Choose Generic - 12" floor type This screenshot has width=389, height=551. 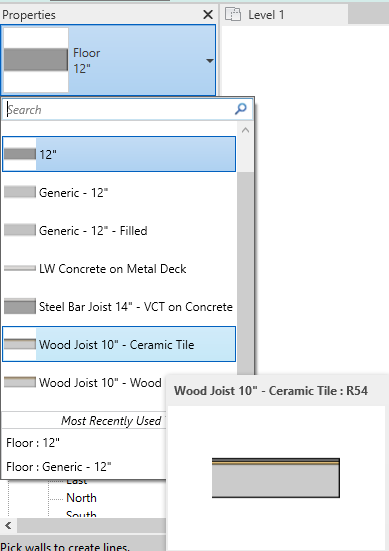(119, 193)
